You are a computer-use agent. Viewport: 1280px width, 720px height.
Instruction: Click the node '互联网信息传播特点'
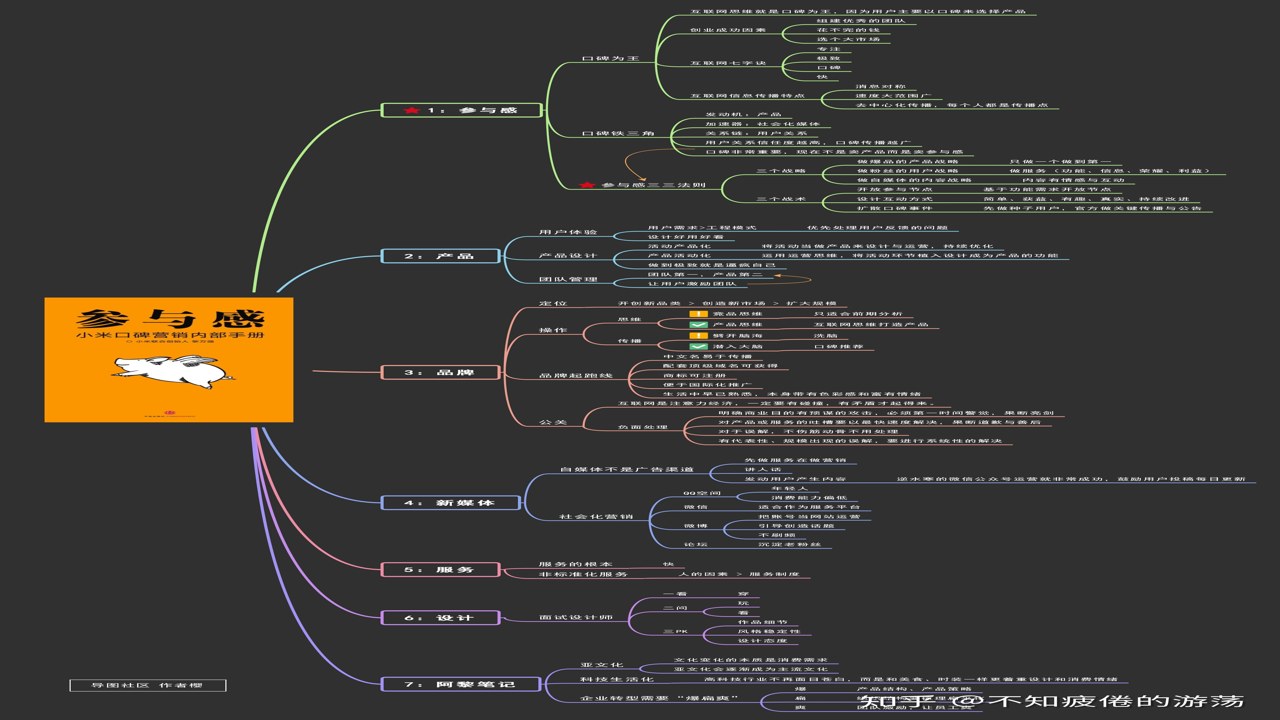coord(747,96)
